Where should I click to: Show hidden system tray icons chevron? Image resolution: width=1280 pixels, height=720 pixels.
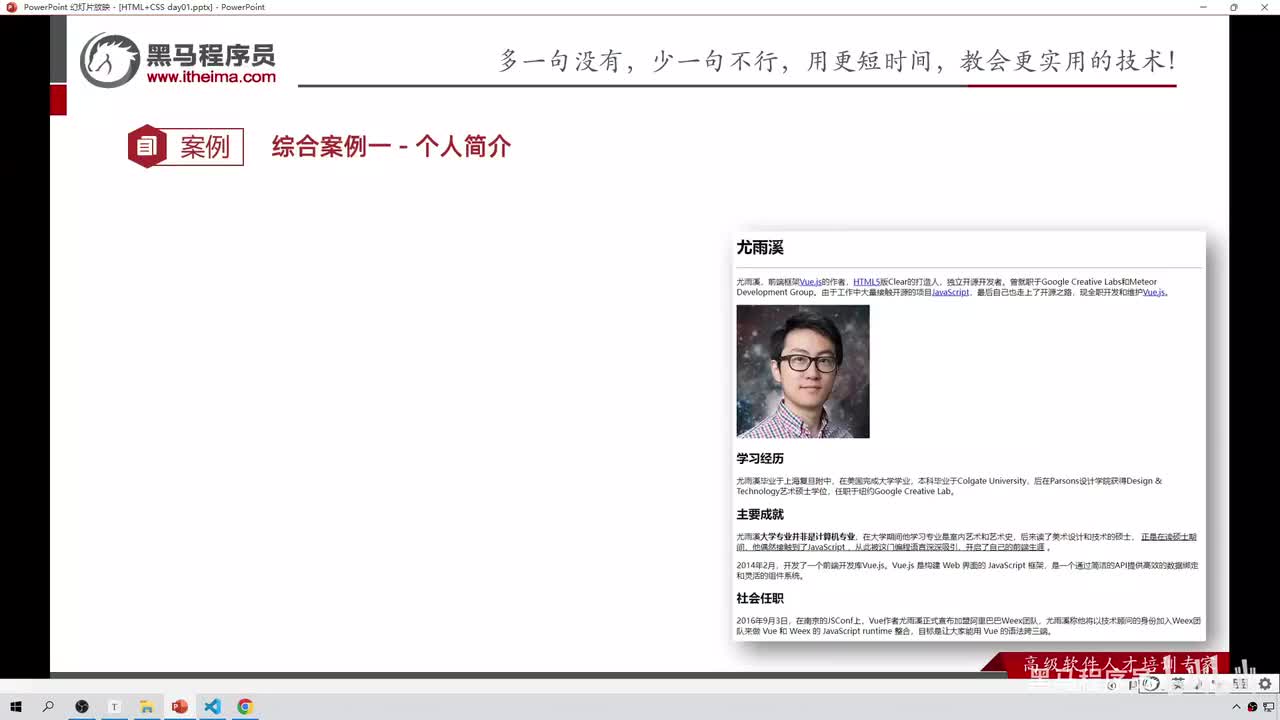(x=1236, y=707)
